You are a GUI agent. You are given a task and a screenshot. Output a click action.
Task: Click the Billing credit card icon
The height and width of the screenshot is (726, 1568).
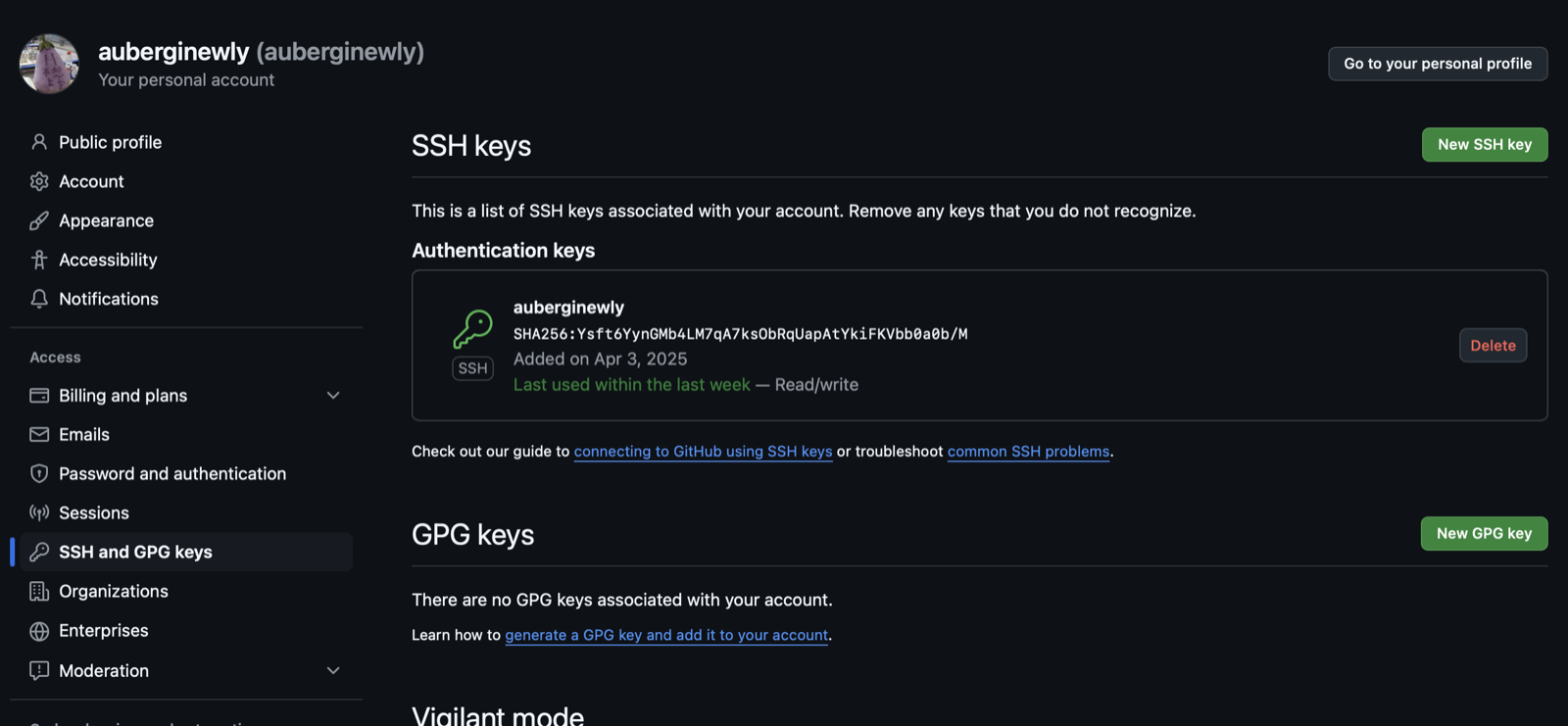tap(39, 396)
